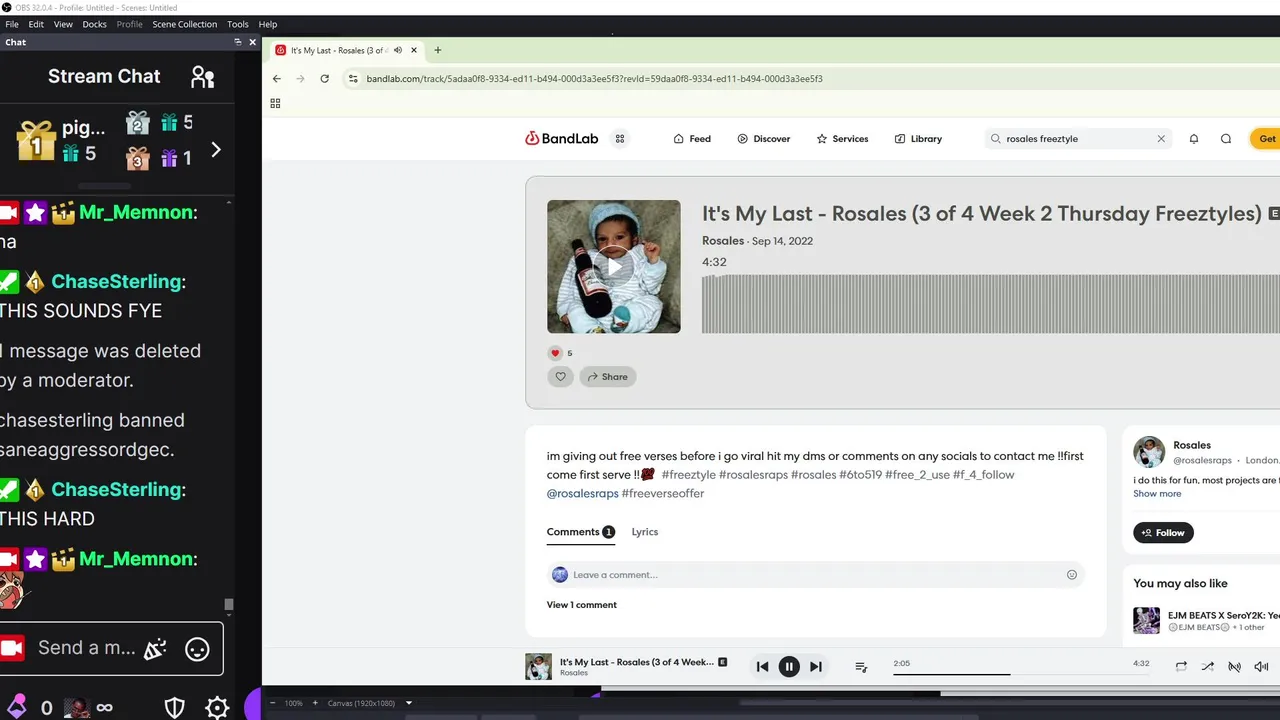Open the play queue icon
Screen dimensions: 1280x720
click(861, 667)
